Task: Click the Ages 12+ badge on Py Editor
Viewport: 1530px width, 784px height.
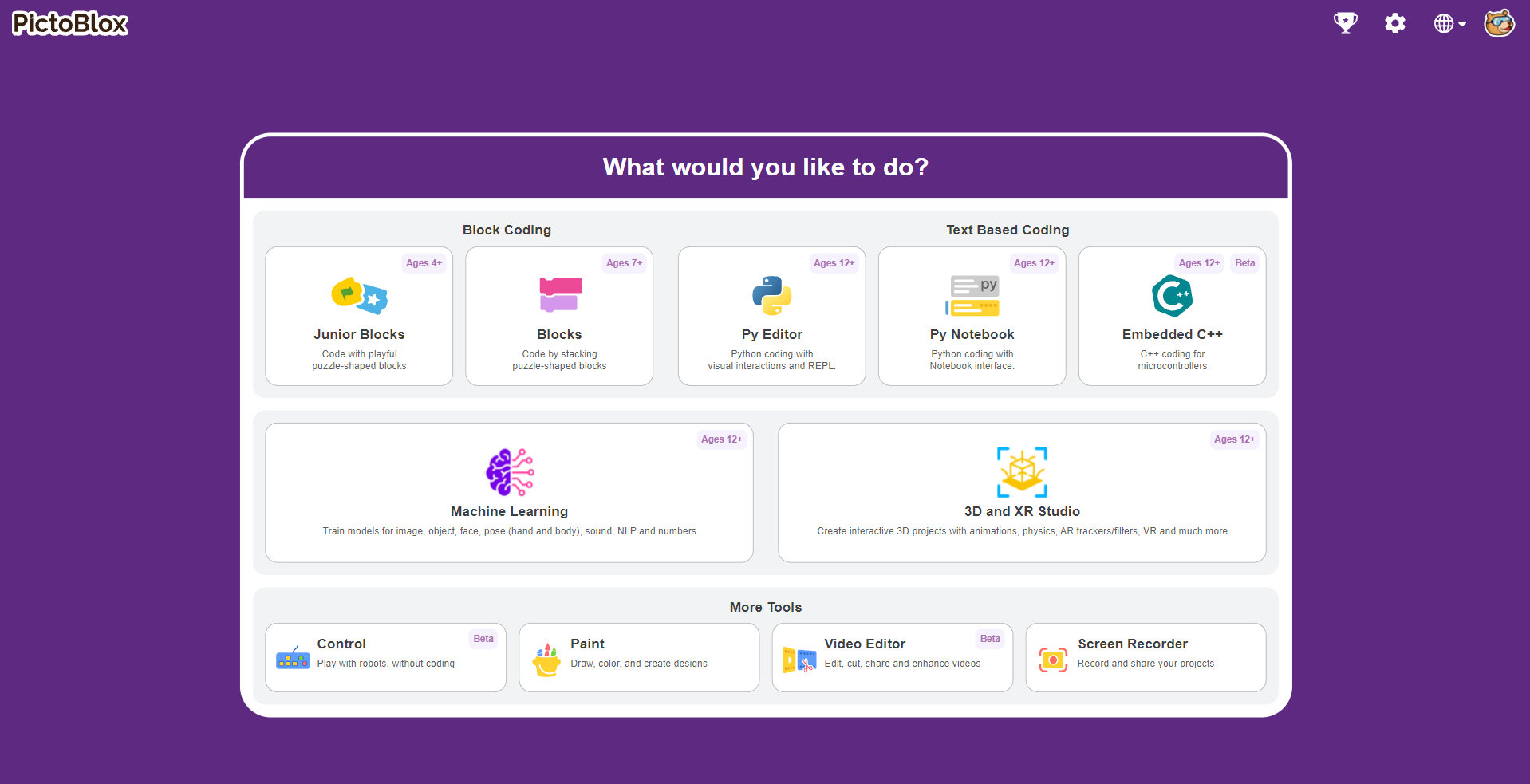Action: 834,263
